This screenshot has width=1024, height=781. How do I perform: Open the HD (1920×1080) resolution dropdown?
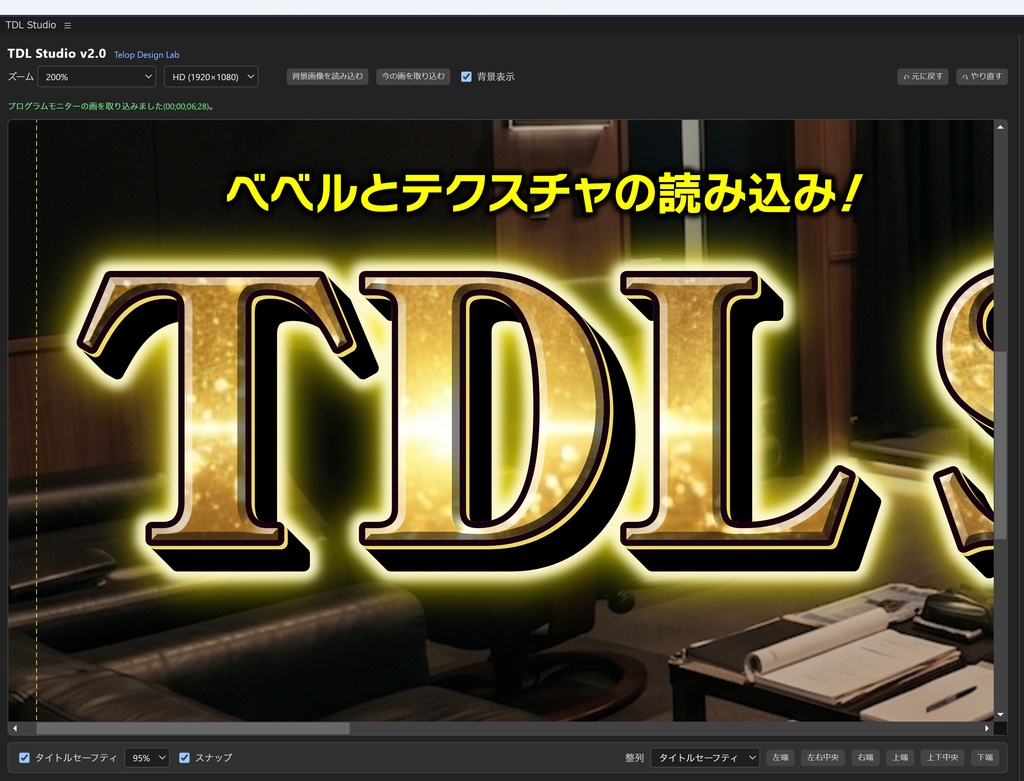pos(211,76)
